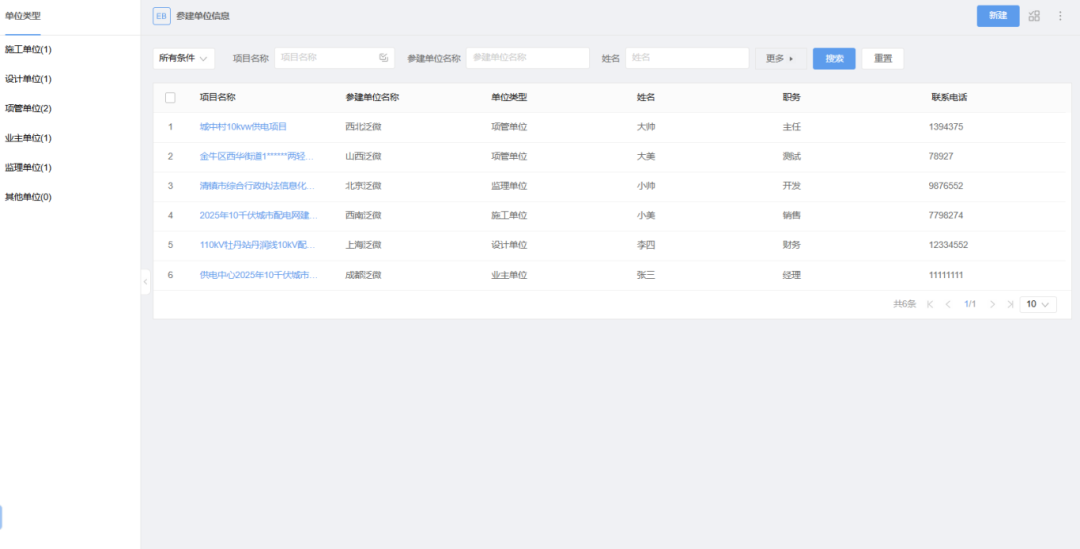Tick the select-all checkbox in table header

[170, 98]
